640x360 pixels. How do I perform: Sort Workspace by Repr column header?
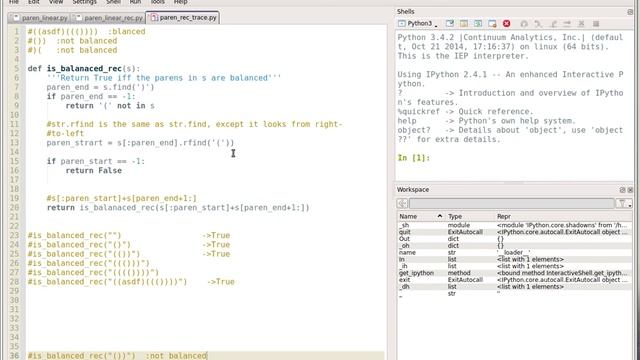(x=563, y=216)
